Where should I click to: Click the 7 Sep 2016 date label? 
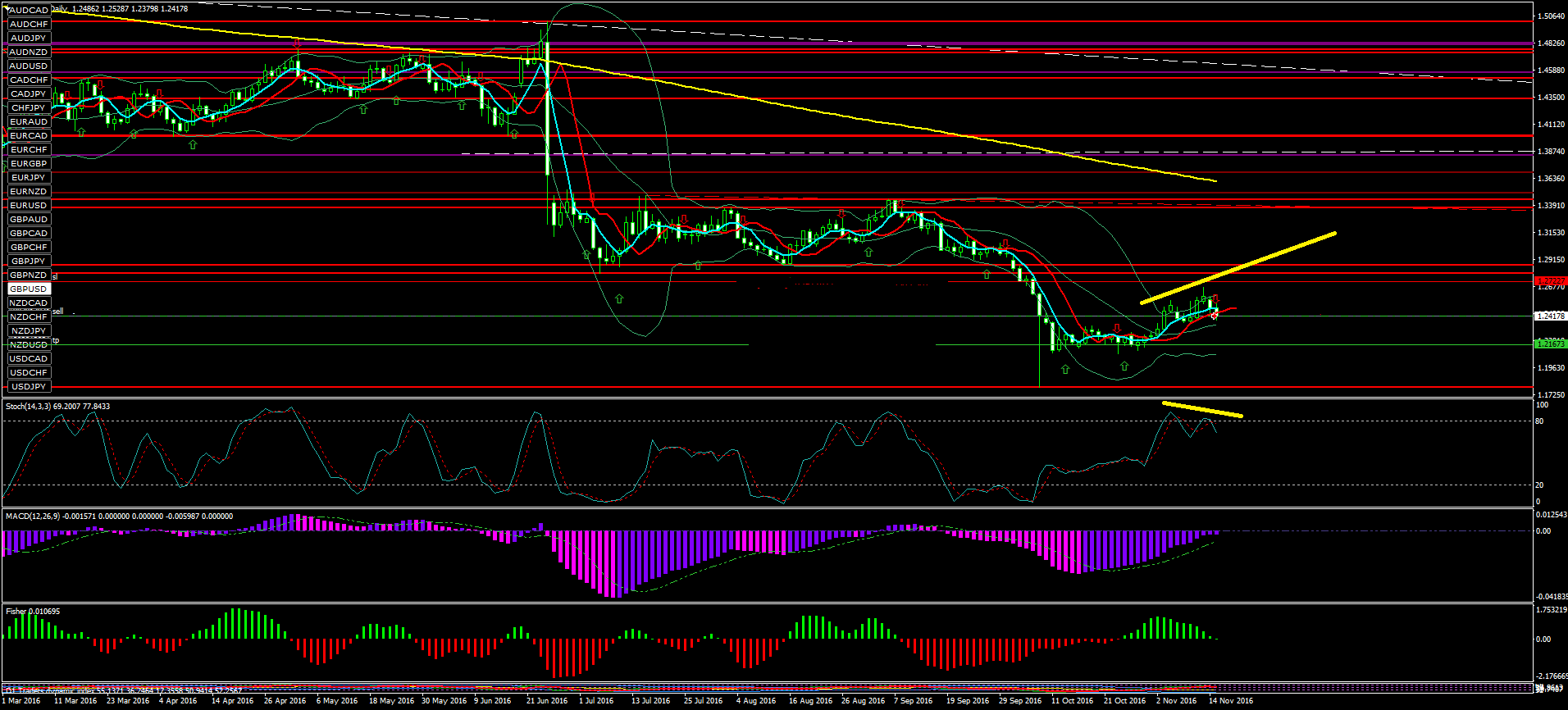[x=914, y=701]
